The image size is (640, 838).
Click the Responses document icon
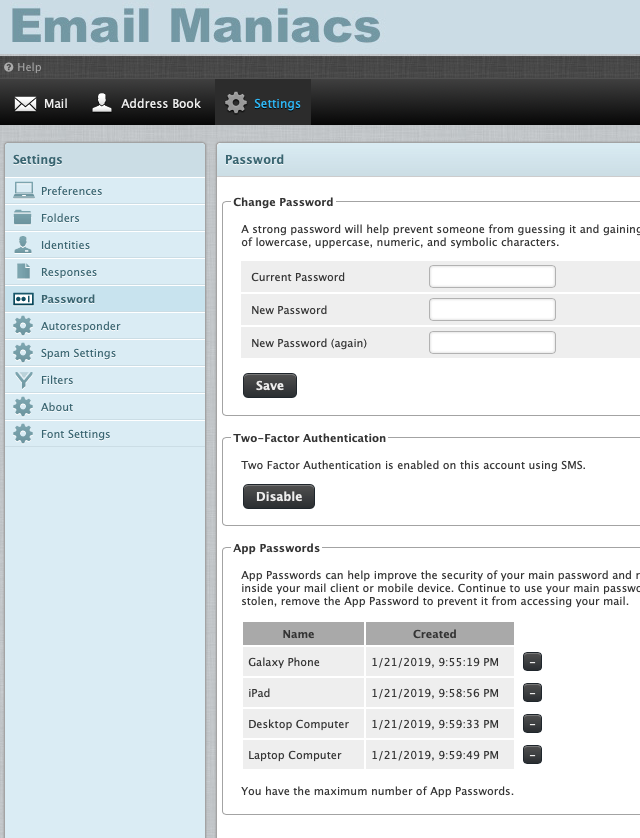click(x=24, y=271)
